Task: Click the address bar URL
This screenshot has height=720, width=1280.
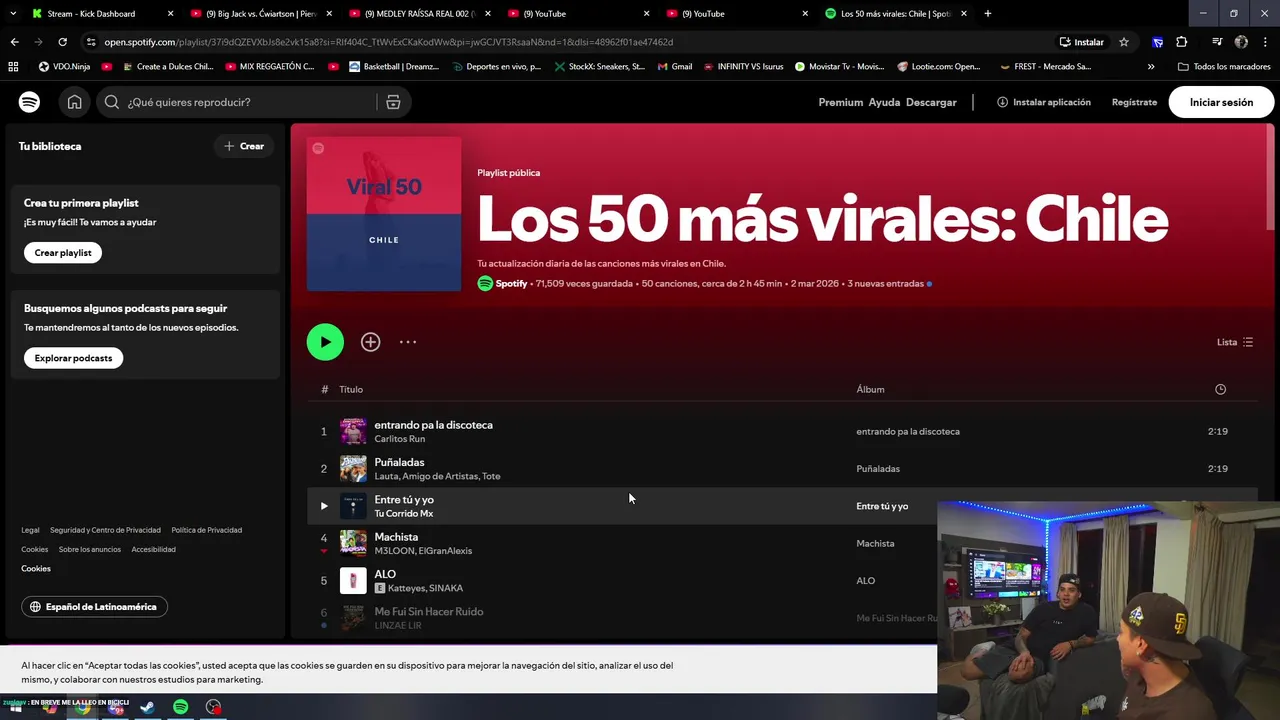Action: (x=388, y=42)
